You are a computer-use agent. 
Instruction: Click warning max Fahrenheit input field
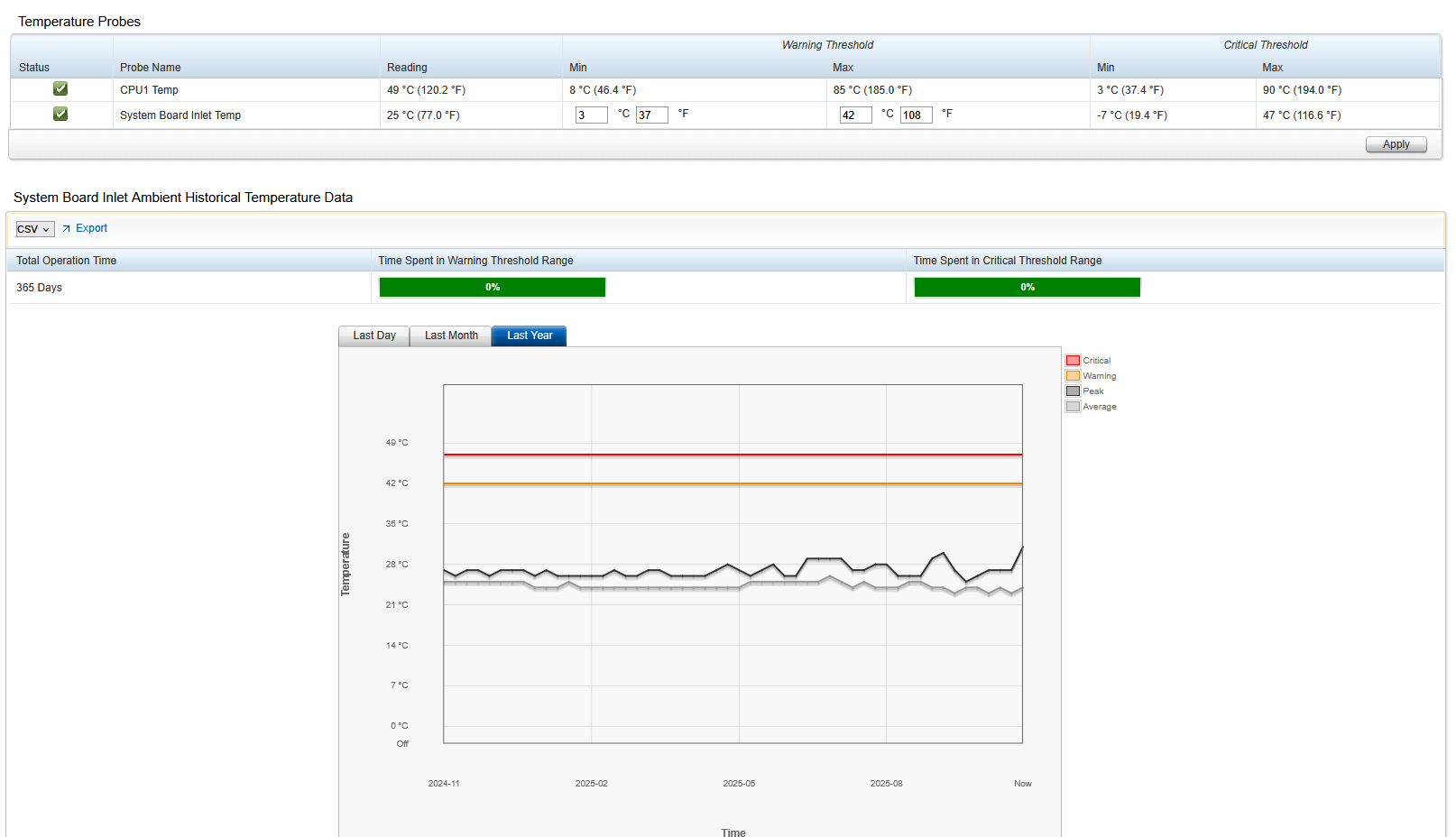coord(916,115)
